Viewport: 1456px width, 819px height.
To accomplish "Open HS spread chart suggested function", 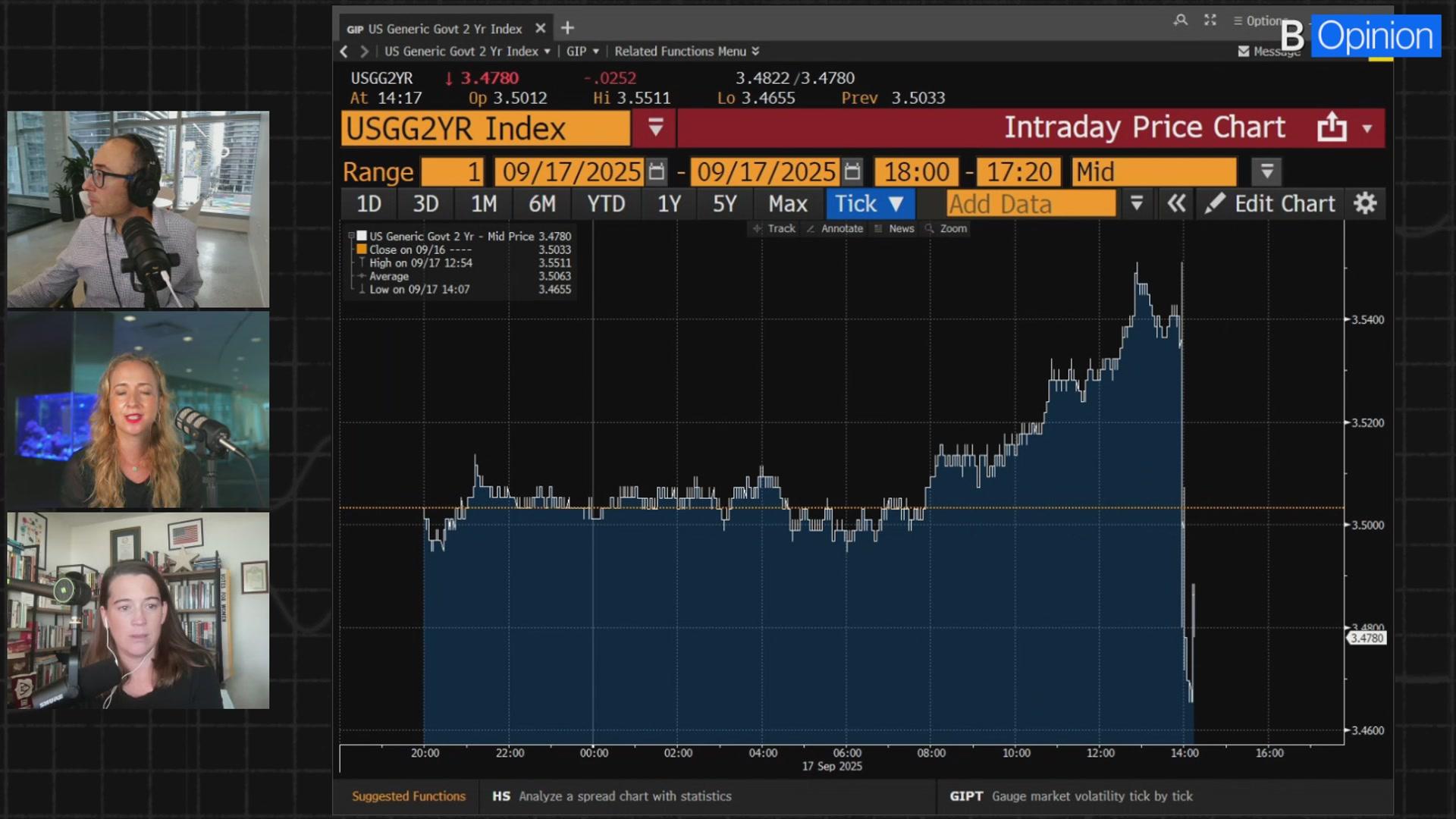I will click(611, 796).
